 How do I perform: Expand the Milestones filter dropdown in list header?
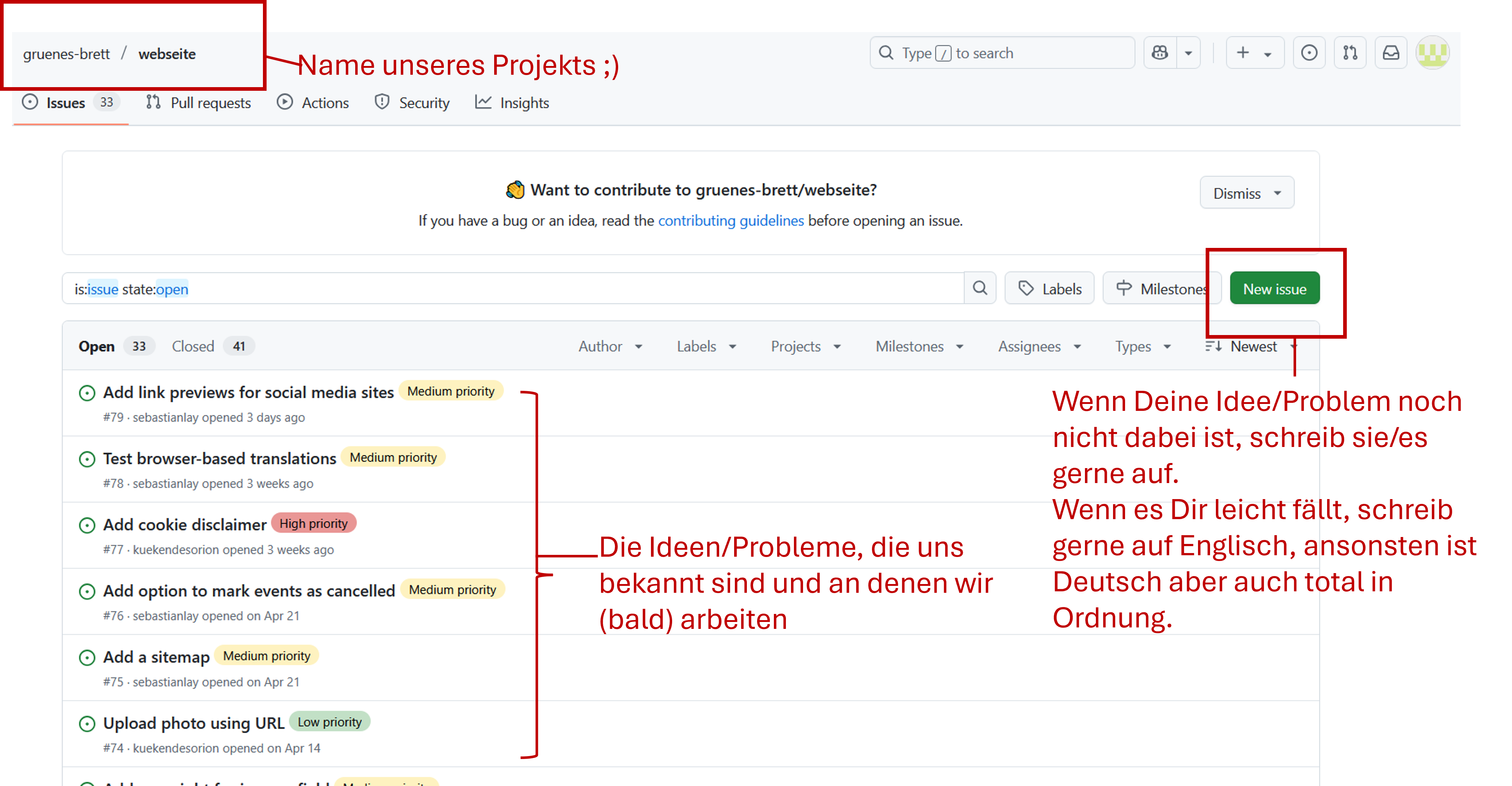[x=919, y=346]
